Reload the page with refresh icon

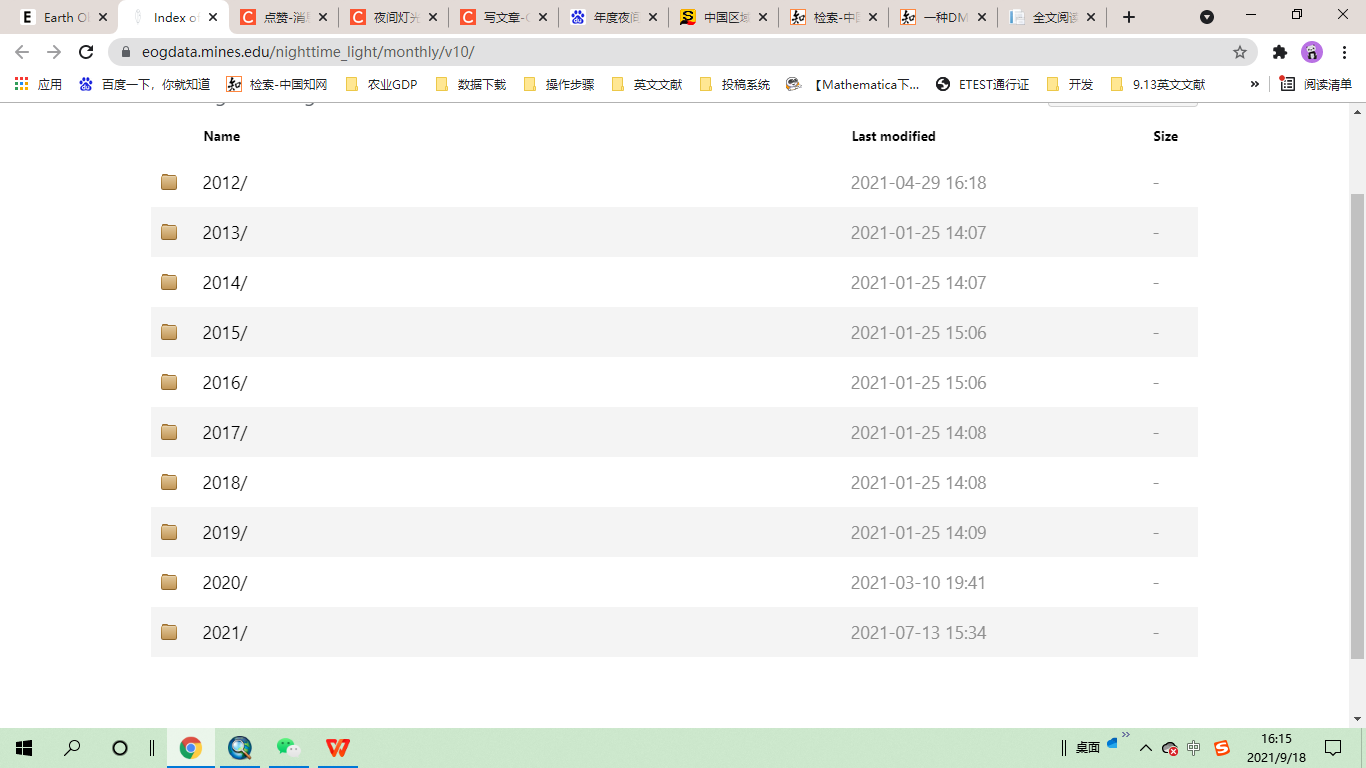coord(86,52)
